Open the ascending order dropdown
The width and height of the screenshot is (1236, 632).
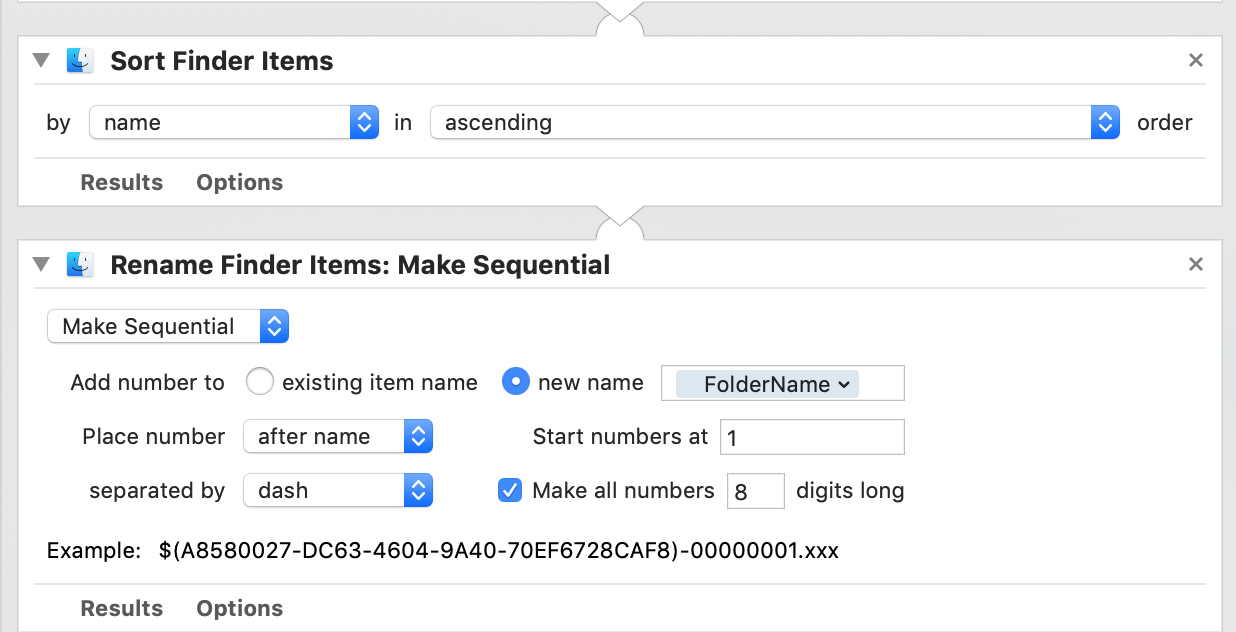pyautogui.click(x=774, y=123)
